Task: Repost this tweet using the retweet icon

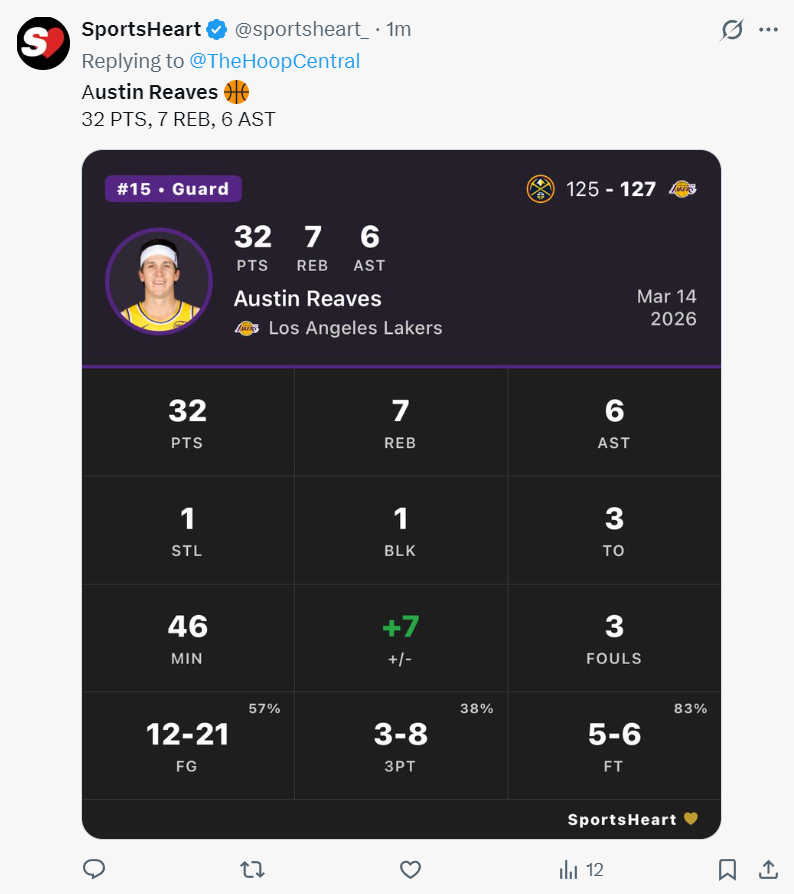Action: [252, 869]
